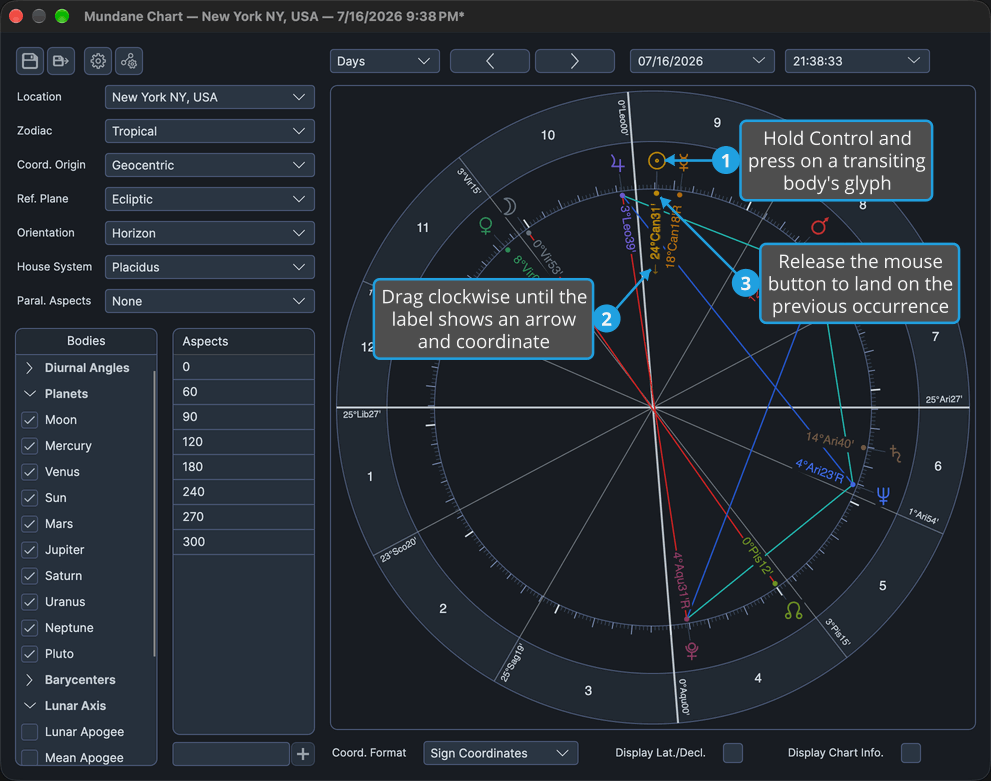Click the green Venus glyph in the chart

485,226
